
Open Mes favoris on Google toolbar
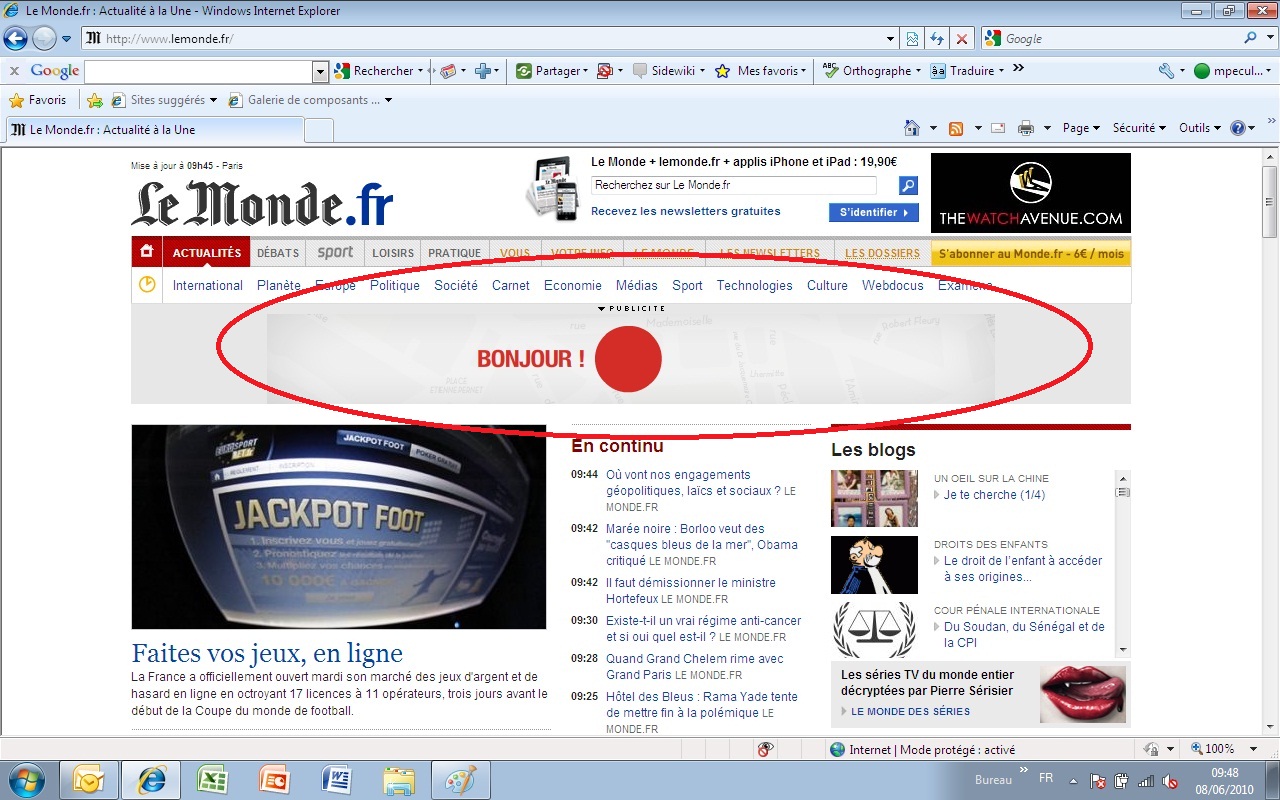pyautogui.click(x=761, y=71)
